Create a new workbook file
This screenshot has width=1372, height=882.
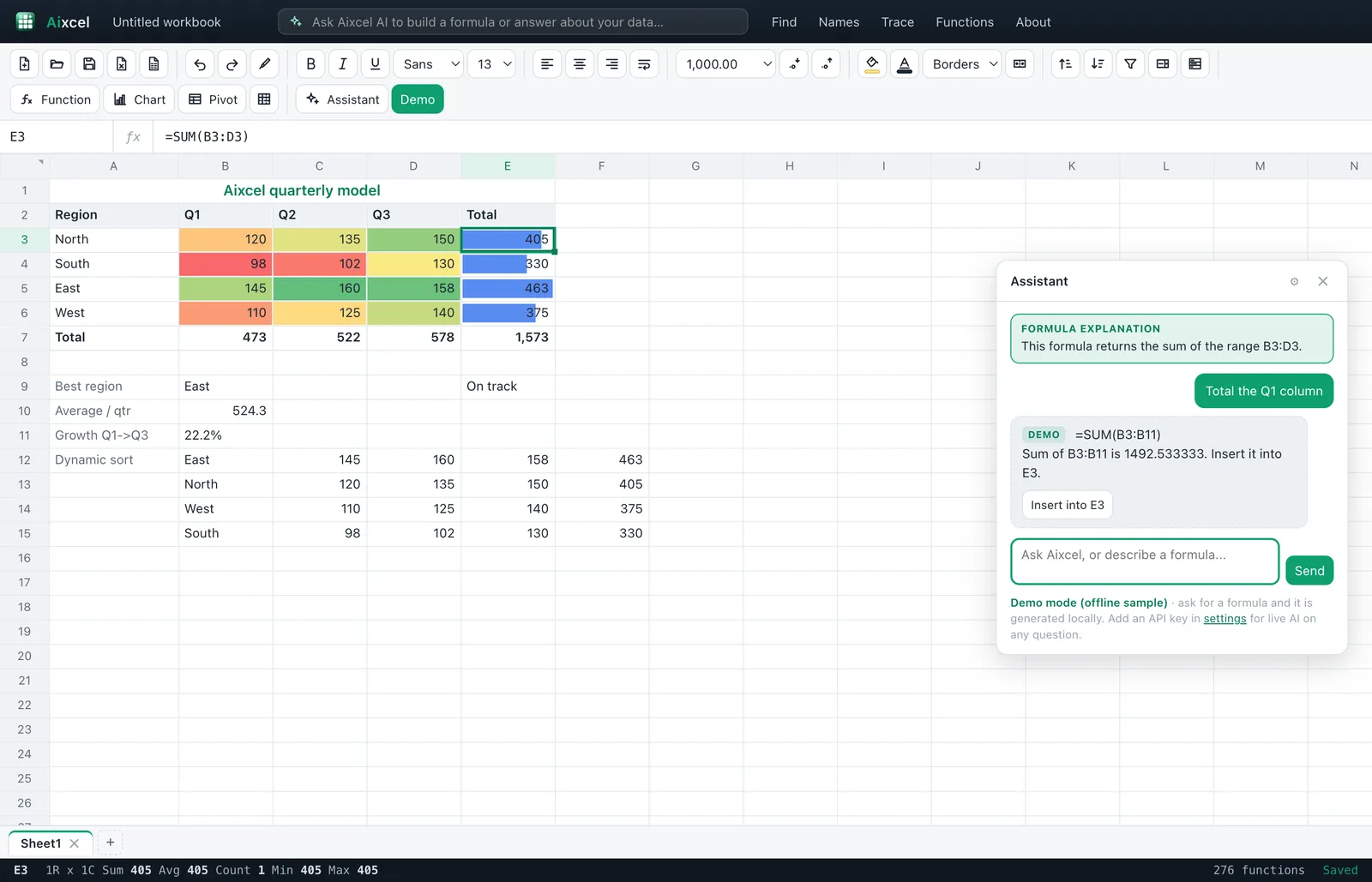tap(24, 64)
